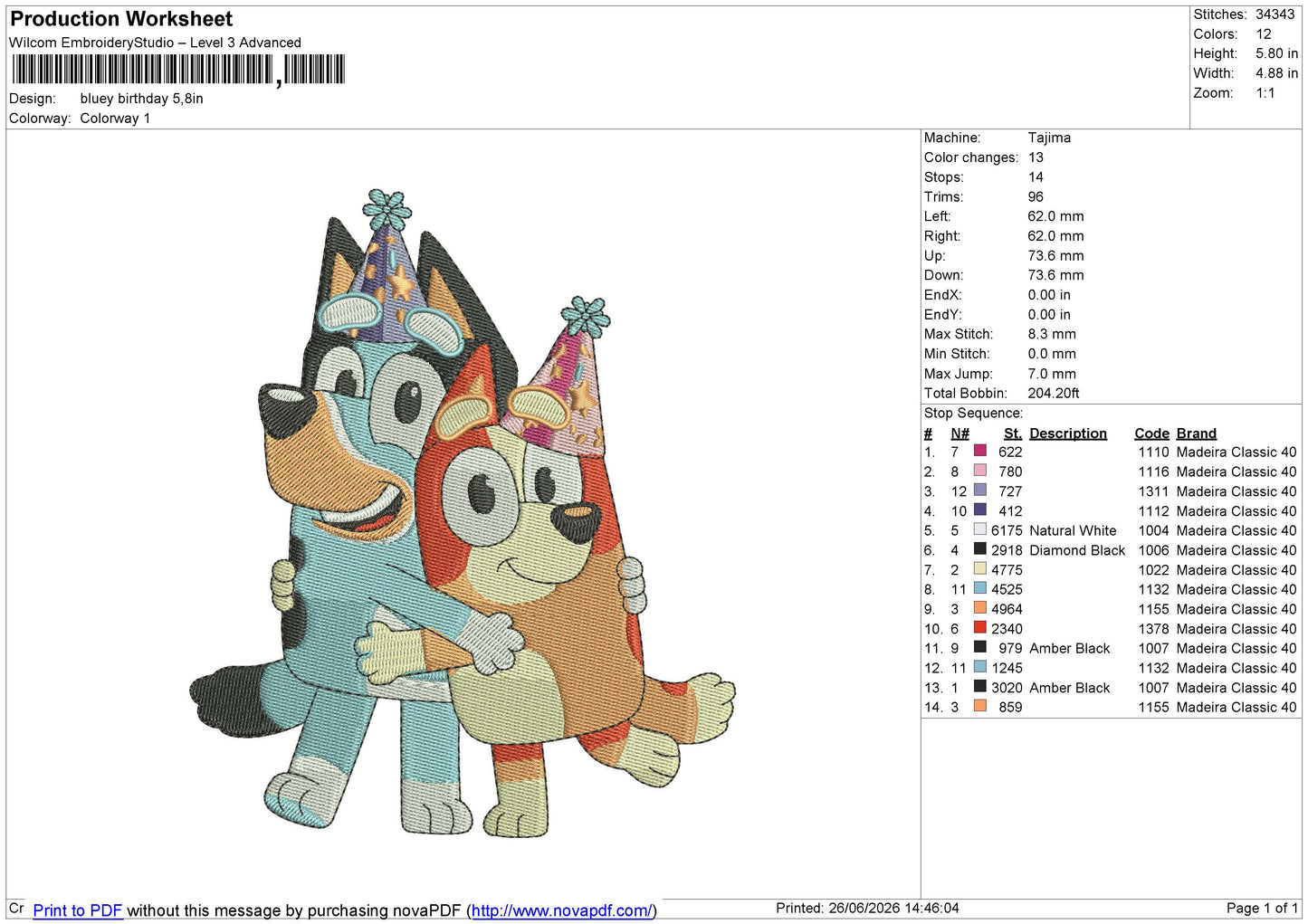Click the 'Colorway 1' value
This screenshot has height=924, width=1308.
(115, 119)
